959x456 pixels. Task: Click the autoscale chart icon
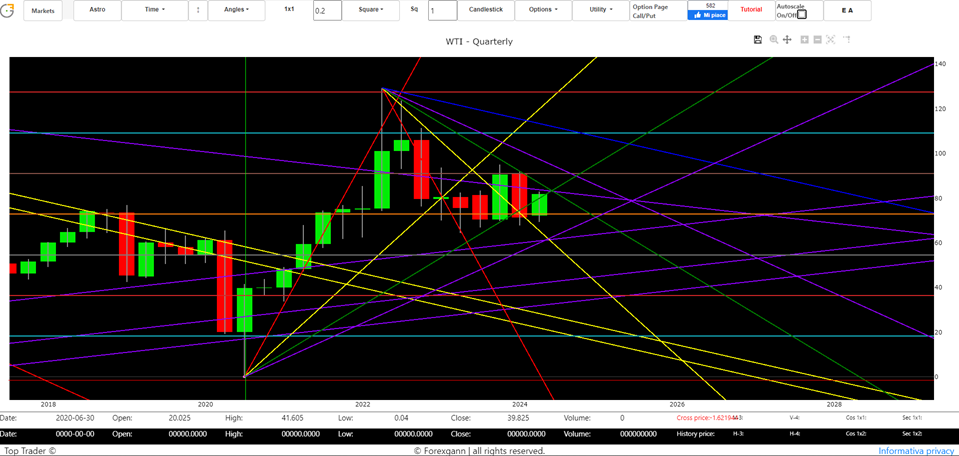coord(831,39)
